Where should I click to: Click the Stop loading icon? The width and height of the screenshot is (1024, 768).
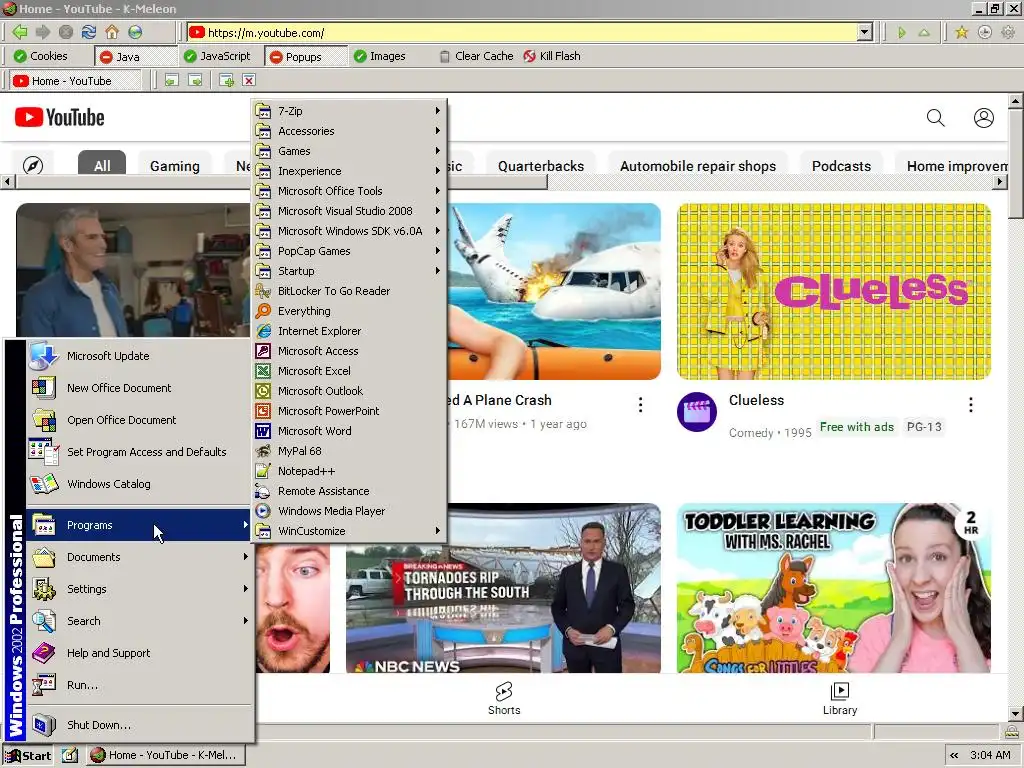[x=66, y=32]
